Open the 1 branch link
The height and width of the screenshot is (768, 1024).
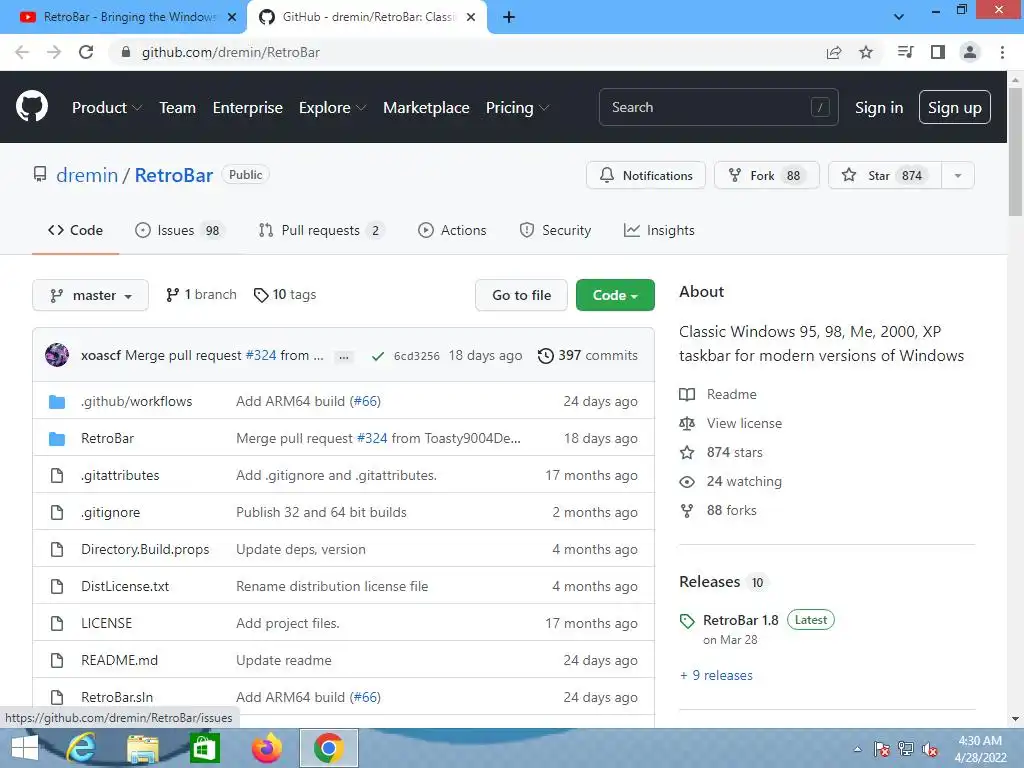click(x=201, y=295)
